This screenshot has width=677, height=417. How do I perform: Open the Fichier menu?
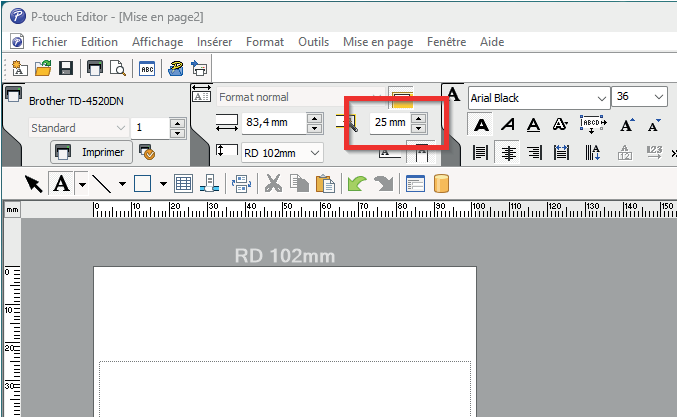(x=50, y=42)
